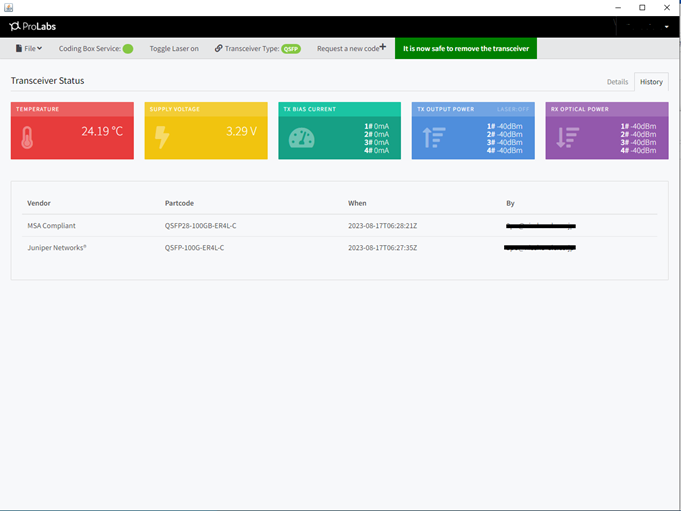Click the safe to remove transceiver banner
Image resolution: width=681 pixels, height=511 pixels.
tap(466, 48)
